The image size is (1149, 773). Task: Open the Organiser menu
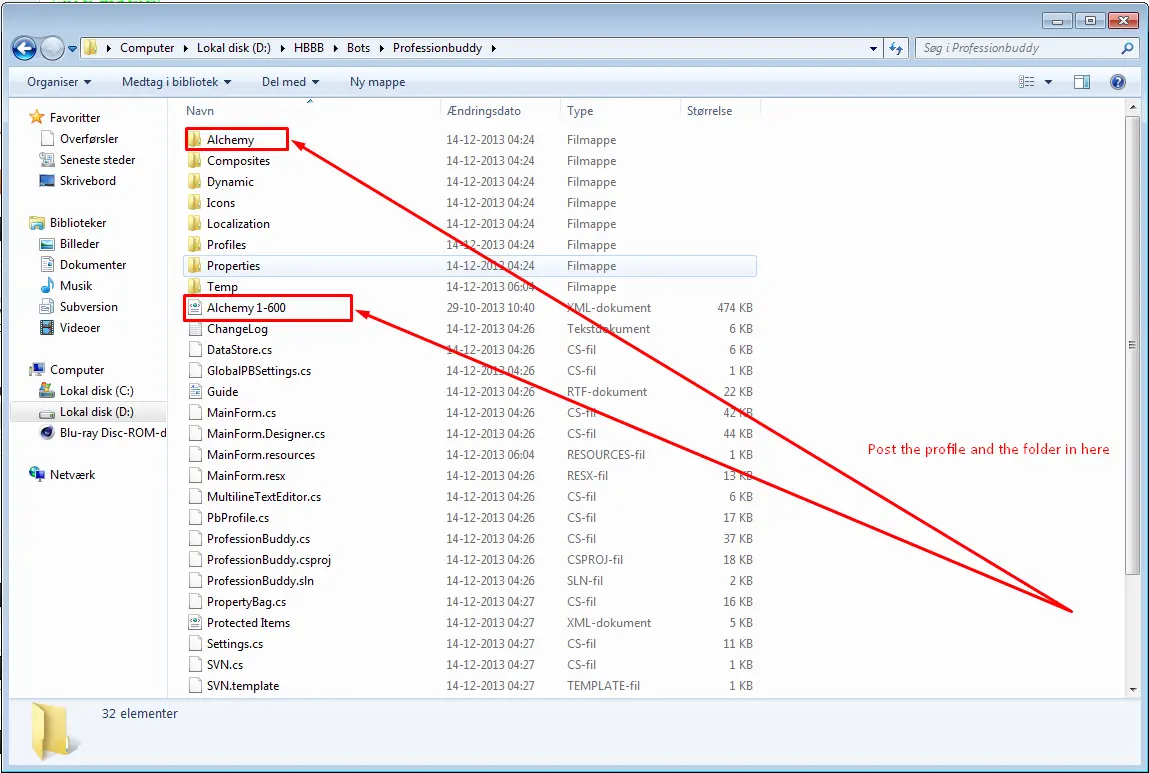pyautogui.click(x=59, y=82)
